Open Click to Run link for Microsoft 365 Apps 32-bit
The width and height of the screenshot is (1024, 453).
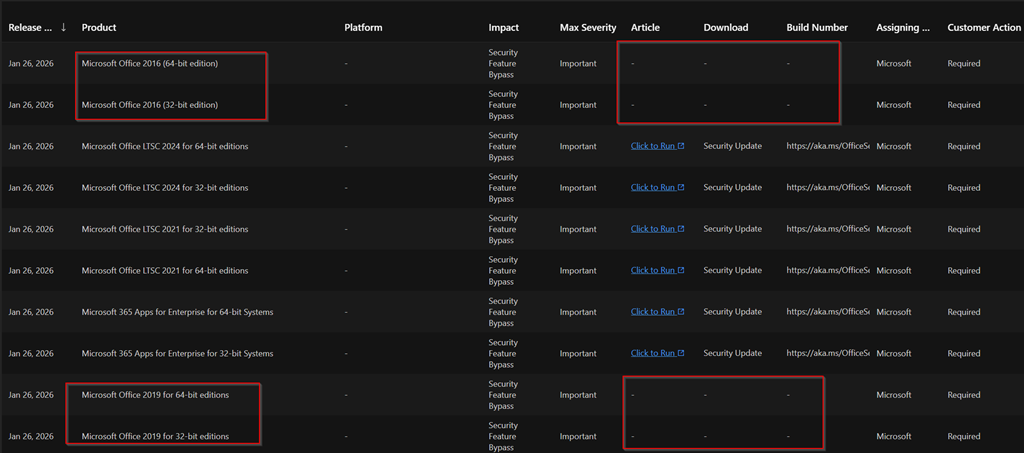click(x=652, y=354)
